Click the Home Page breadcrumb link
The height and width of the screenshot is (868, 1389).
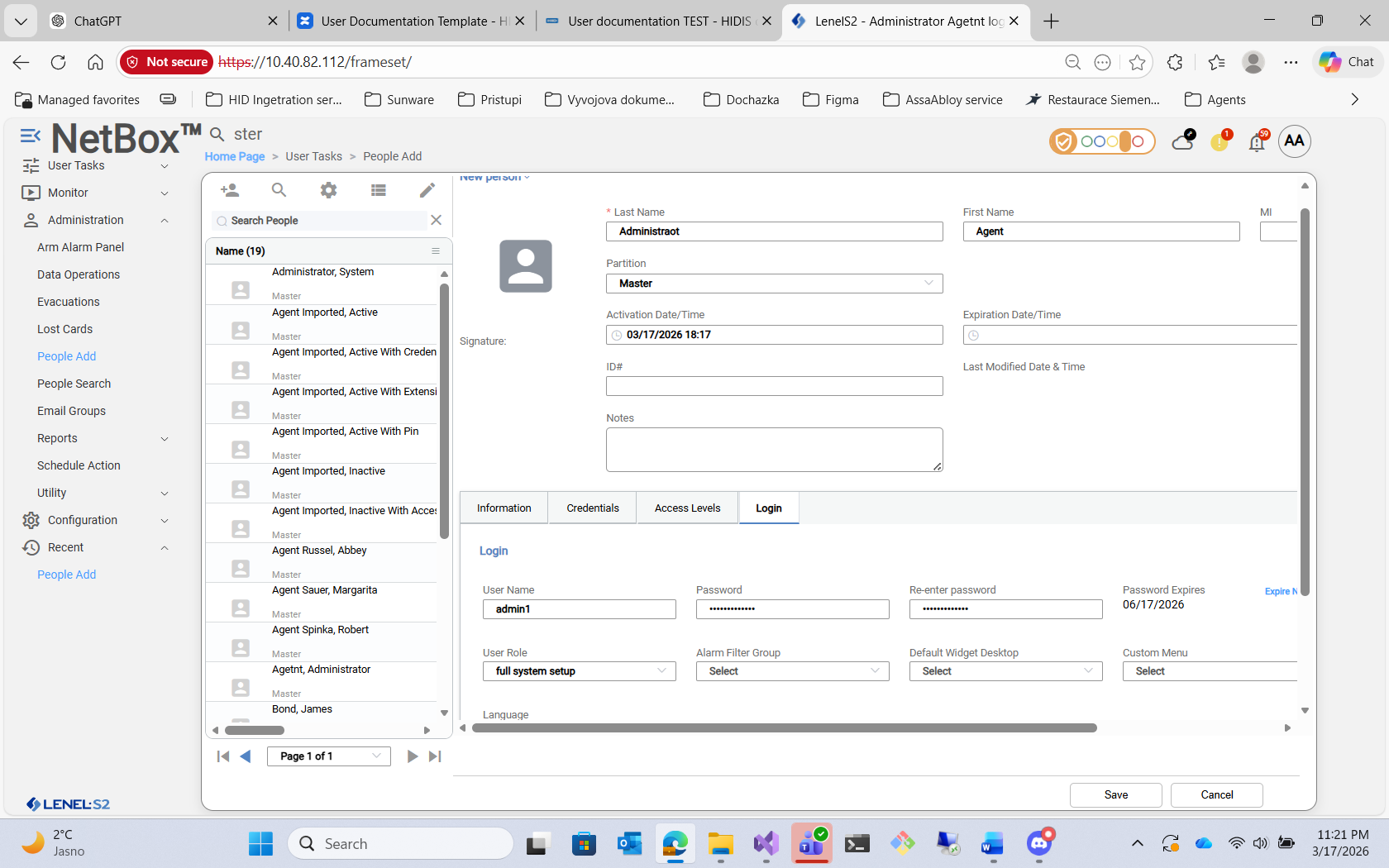[x=235, y=156]
